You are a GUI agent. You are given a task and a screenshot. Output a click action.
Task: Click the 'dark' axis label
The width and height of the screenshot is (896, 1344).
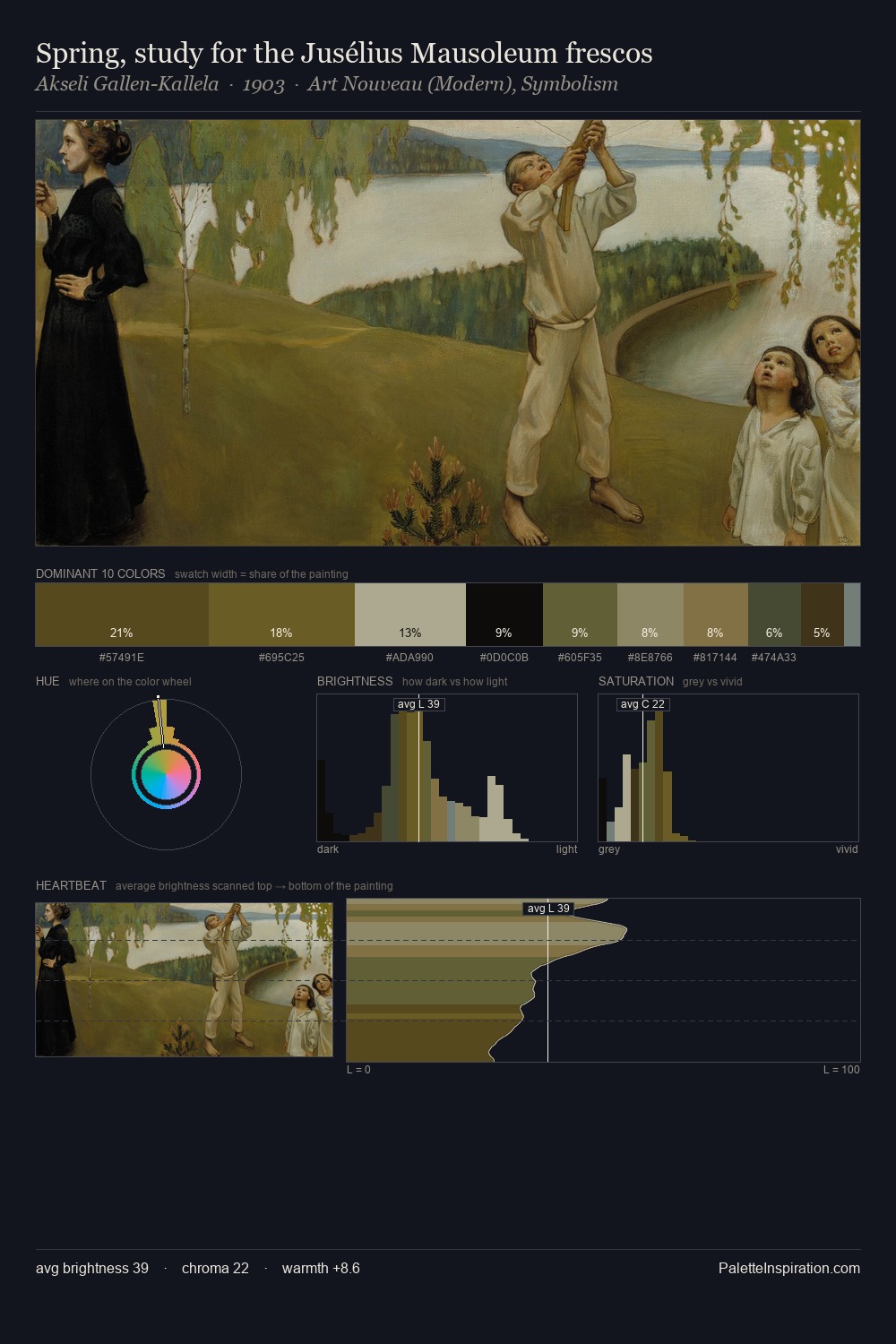[328, 849]
